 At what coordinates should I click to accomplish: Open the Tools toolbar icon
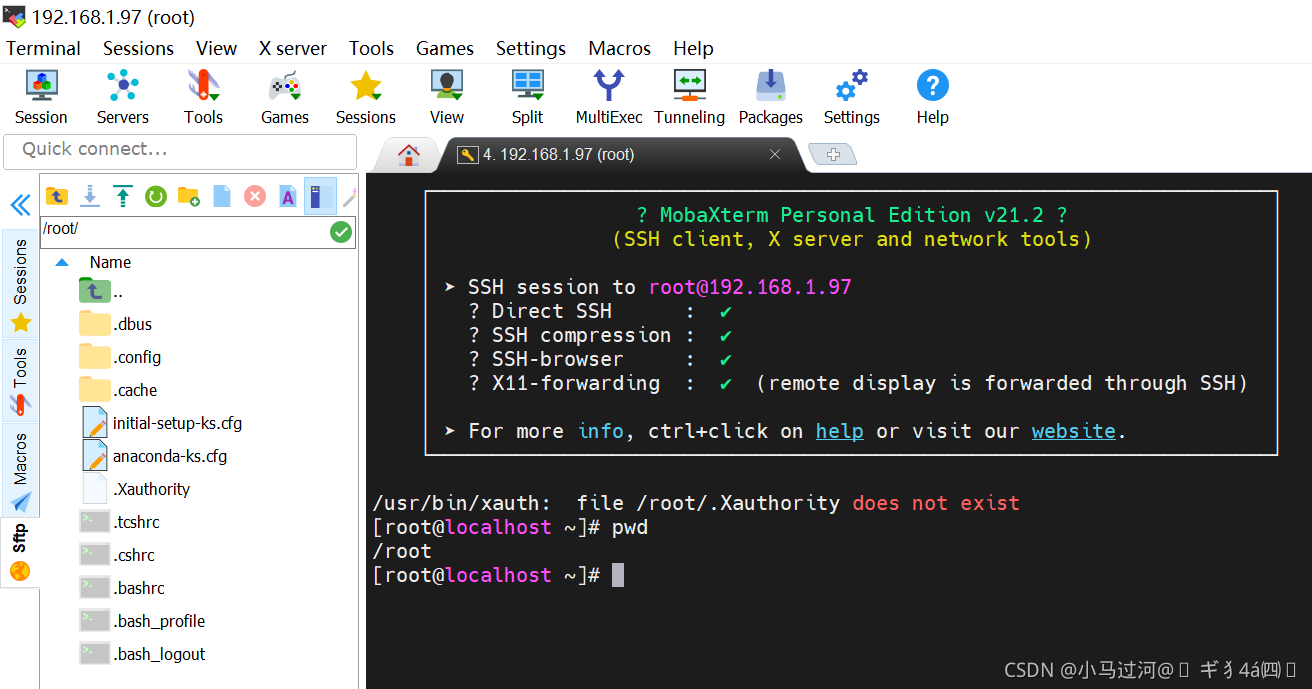click(203, 97)
